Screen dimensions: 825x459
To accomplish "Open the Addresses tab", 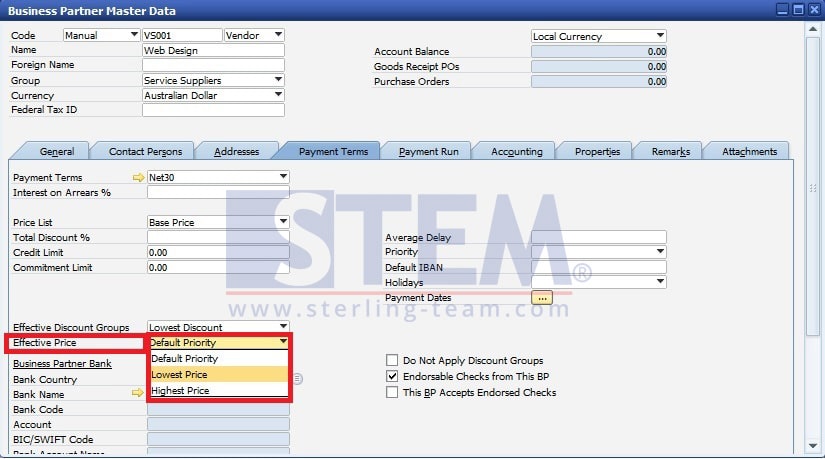I will point(236,152).
